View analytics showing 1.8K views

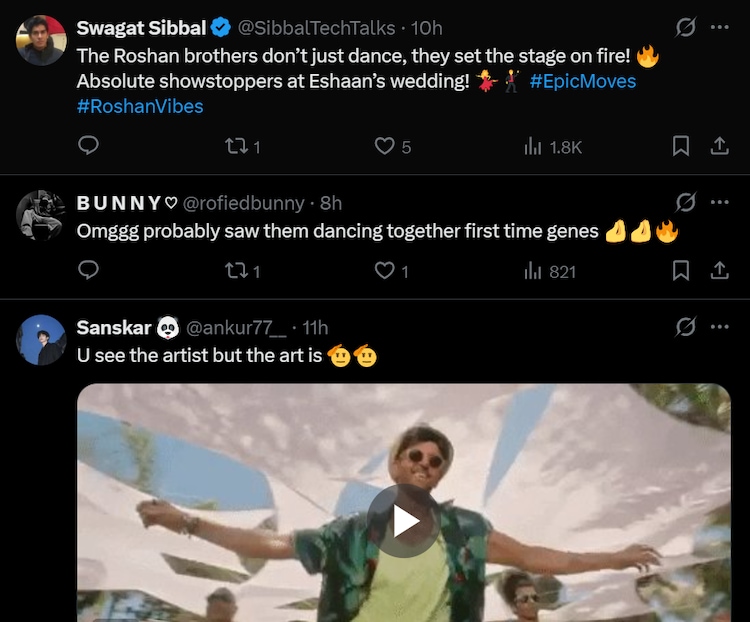tap(553, 147)
